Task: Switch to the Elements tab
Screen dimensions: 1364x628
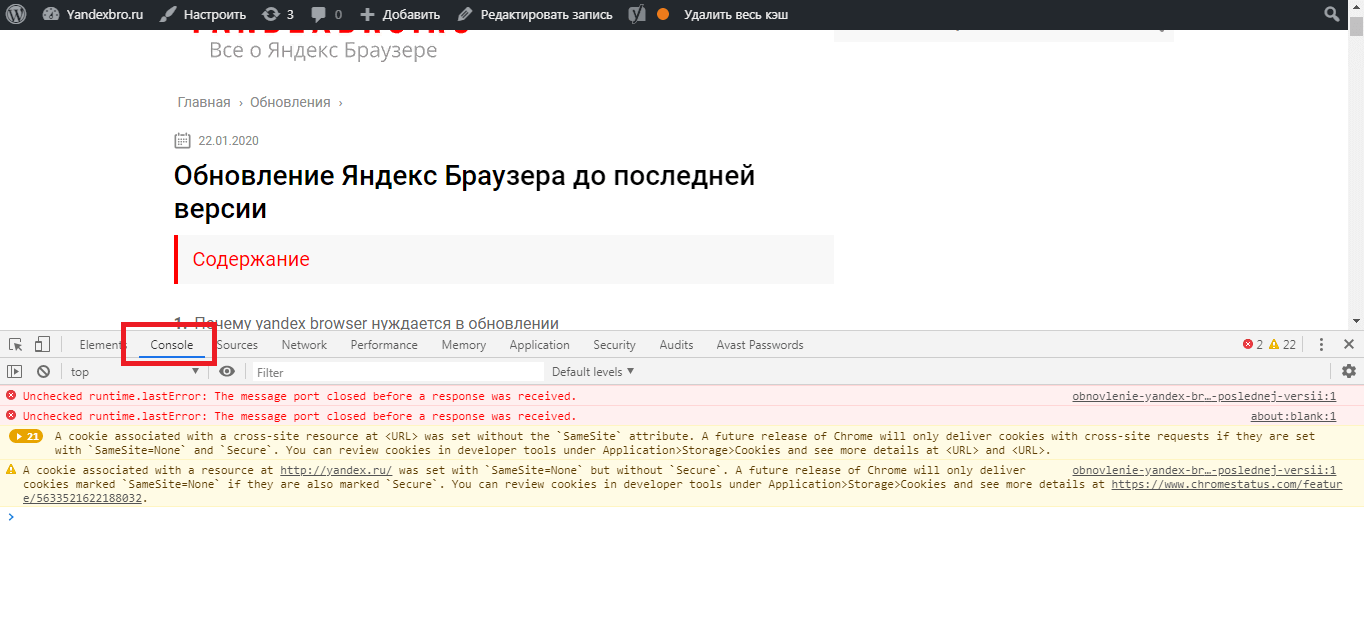Action: click(x=100, y=345)
